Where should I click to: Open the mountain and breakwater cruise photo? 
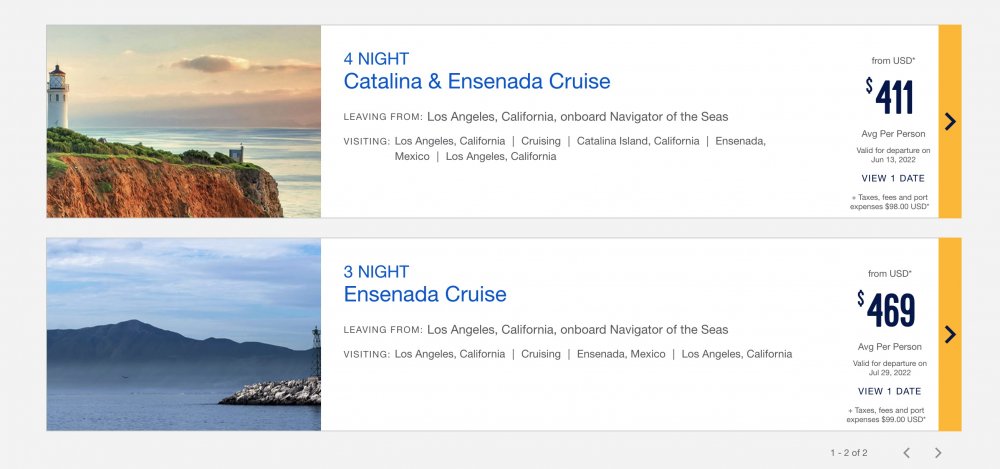point(184,334)
